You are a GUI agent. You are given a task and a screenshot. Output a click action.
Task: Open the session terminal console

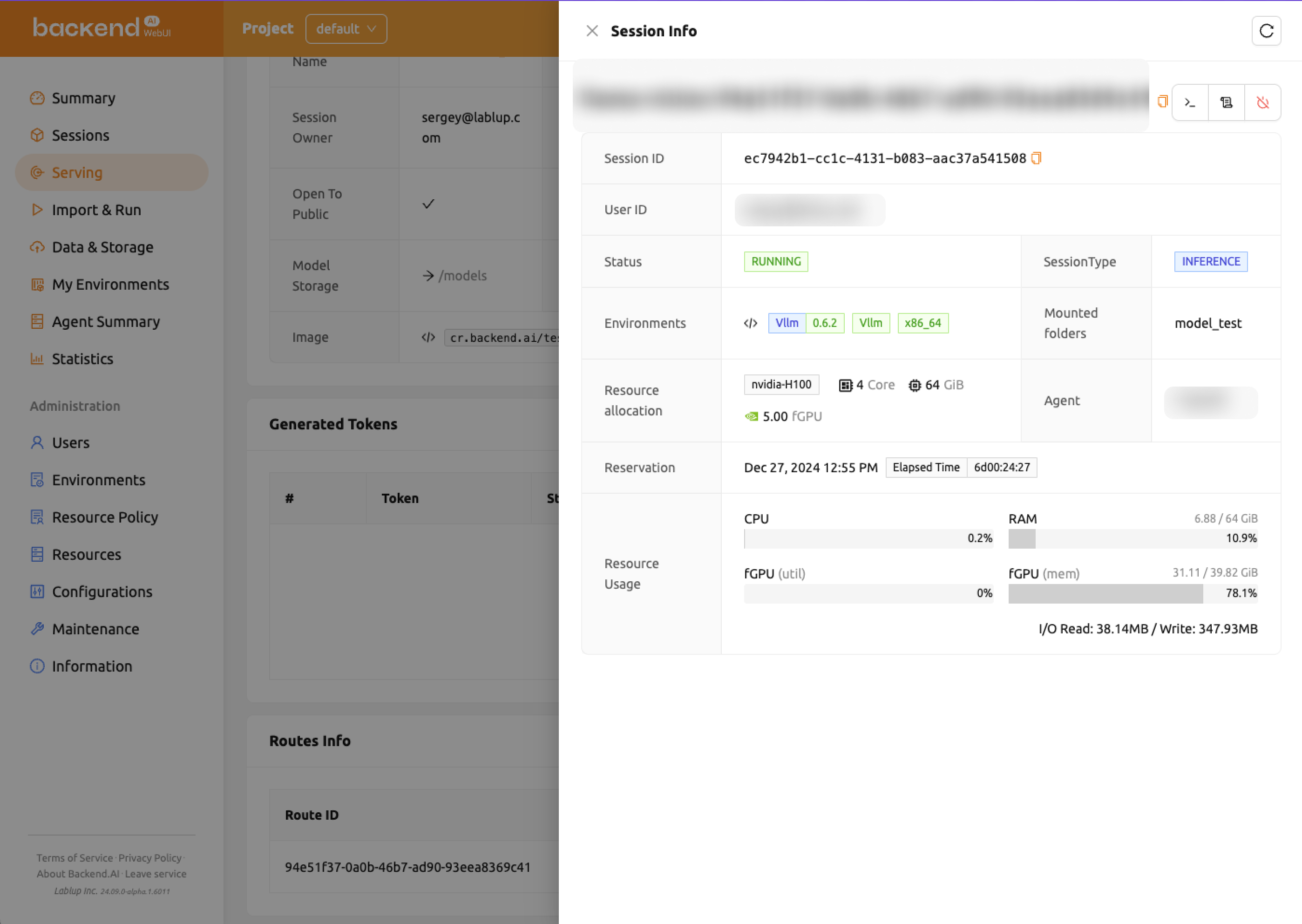1190,102
